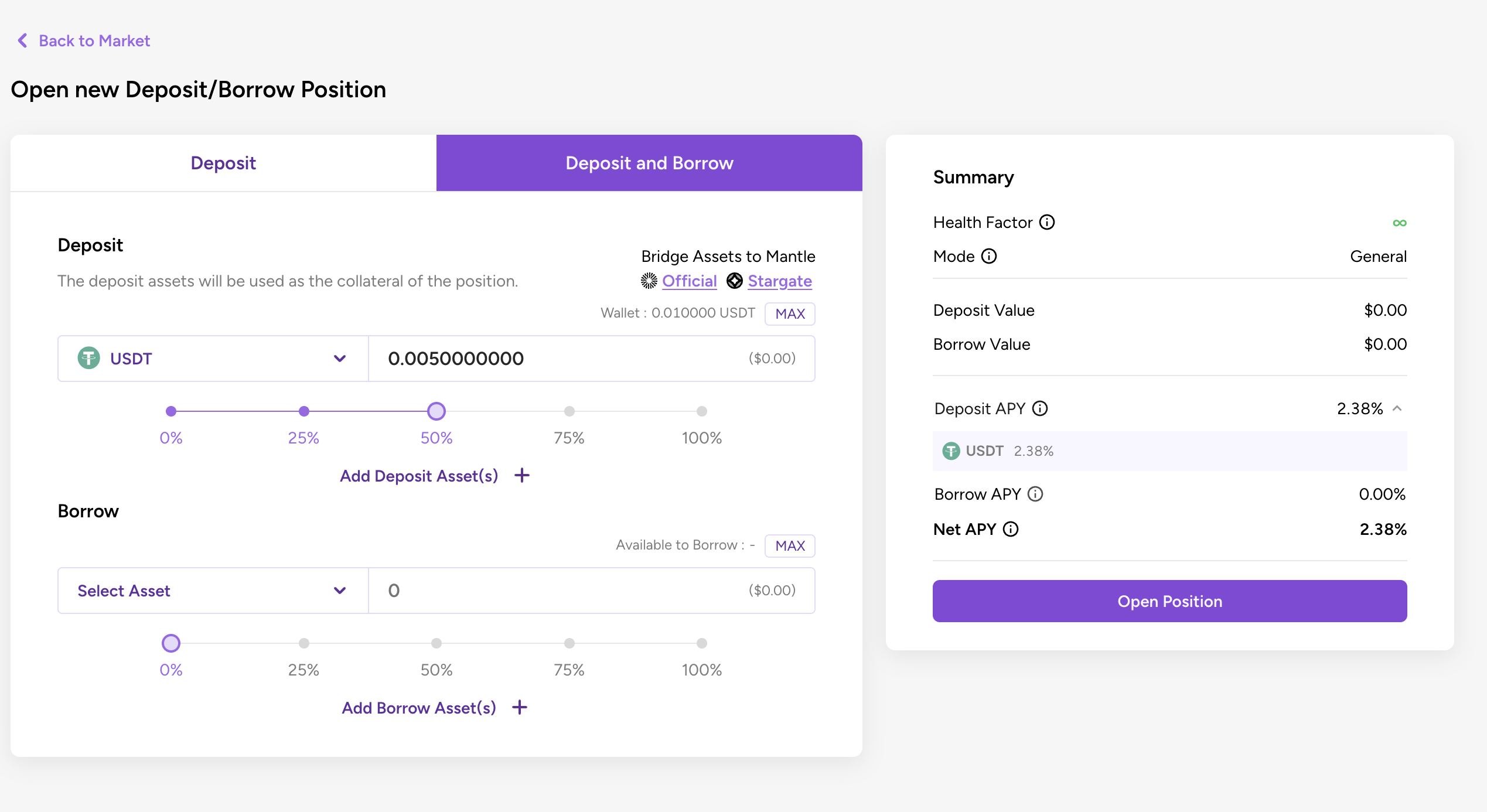Select the Deposit and Borrow tab
This screenshot has height=812, width=1487.
649,163
